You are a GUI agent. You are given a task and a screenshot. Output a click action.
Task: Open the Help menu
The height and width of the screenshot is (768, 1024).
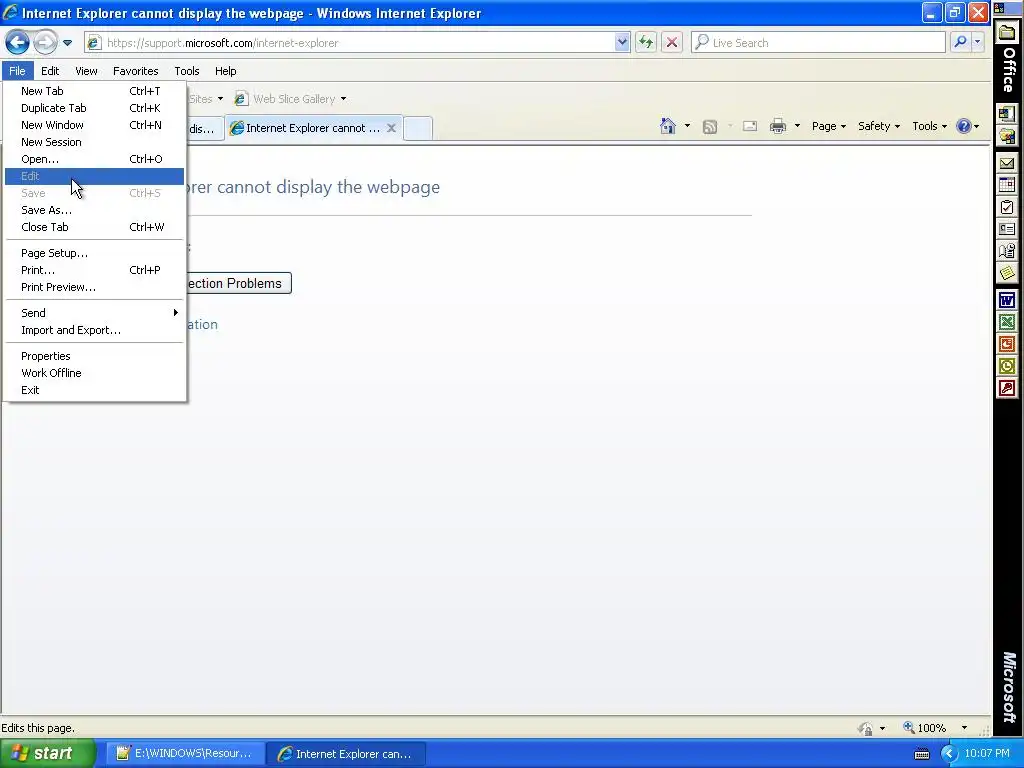[x=225, y=71]
